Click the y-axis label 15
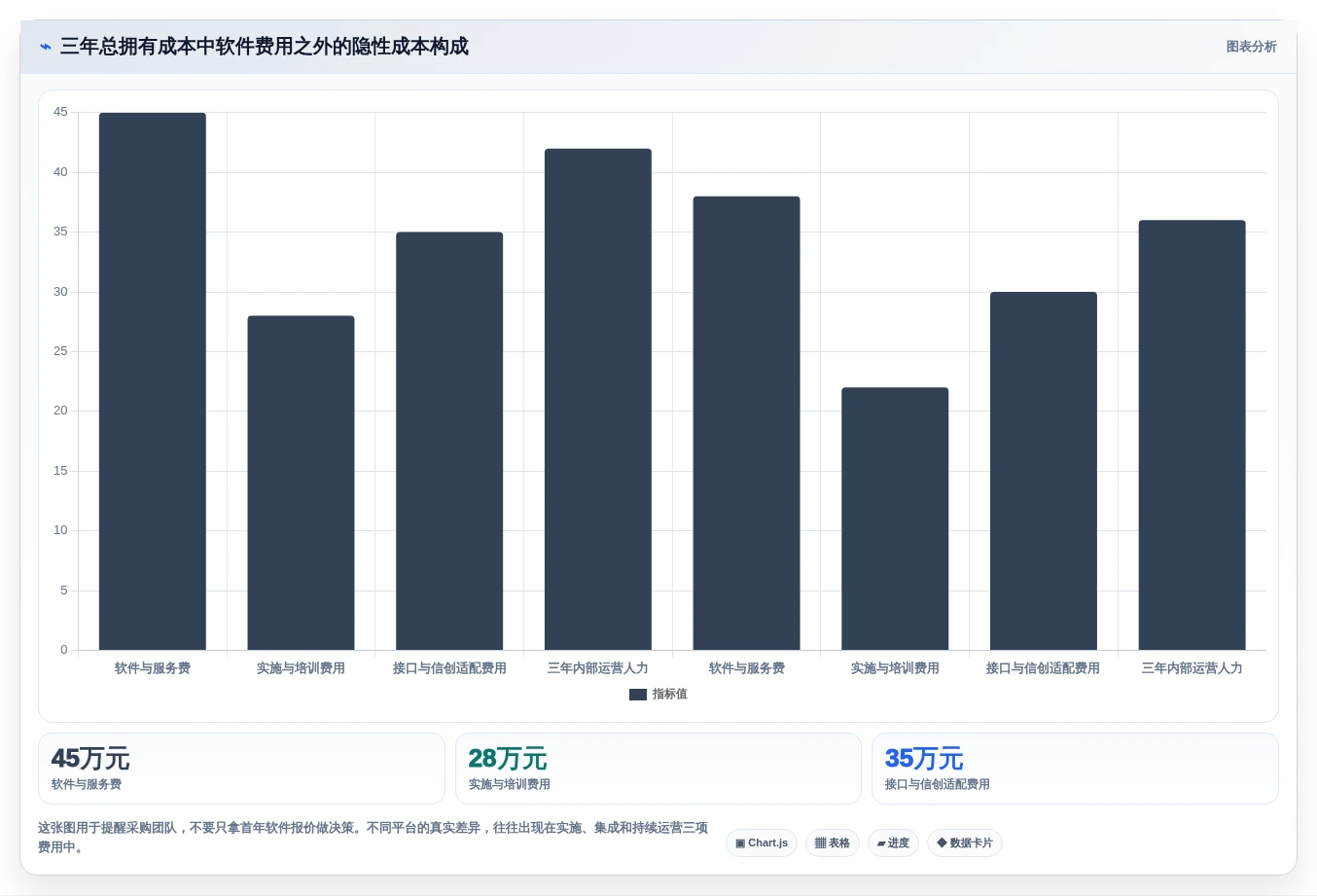Screen dimensions: 1317x896 60,471
